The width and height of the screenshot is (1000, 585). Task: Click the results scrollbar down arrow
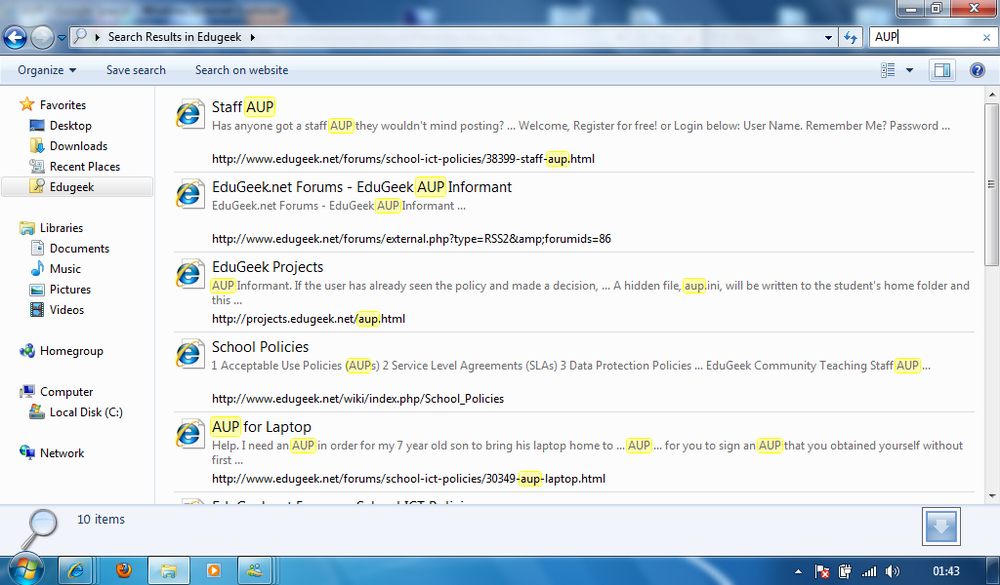992,496
